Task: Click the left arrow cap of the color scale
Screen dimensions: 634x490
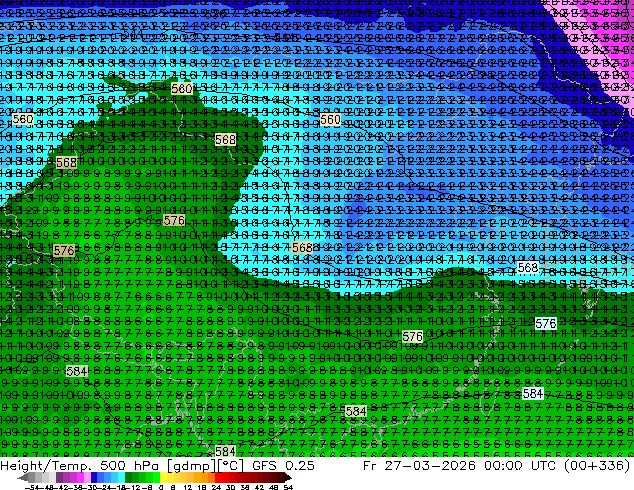Action: 22,478
